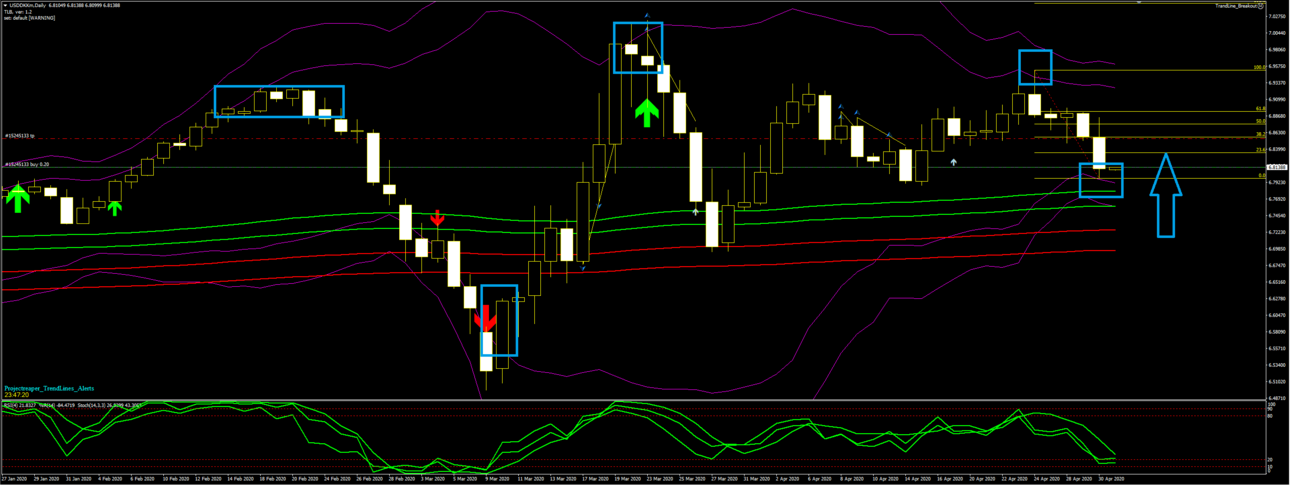Screen dimensions: 1290x485
Task: Select the small green up arrow near 4 Feb
Action: [x=115, y=208]
